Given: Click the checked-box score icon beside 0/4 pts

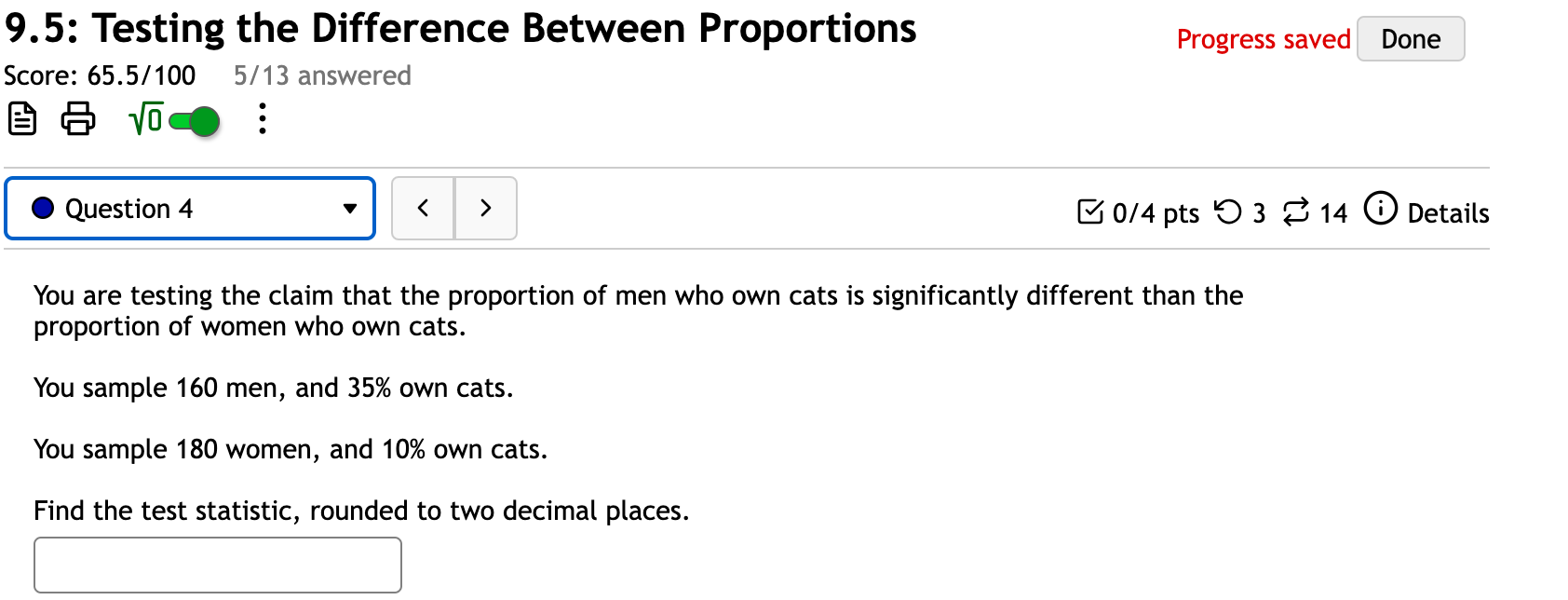Looking at the screenshot, I should [1091, 212].
